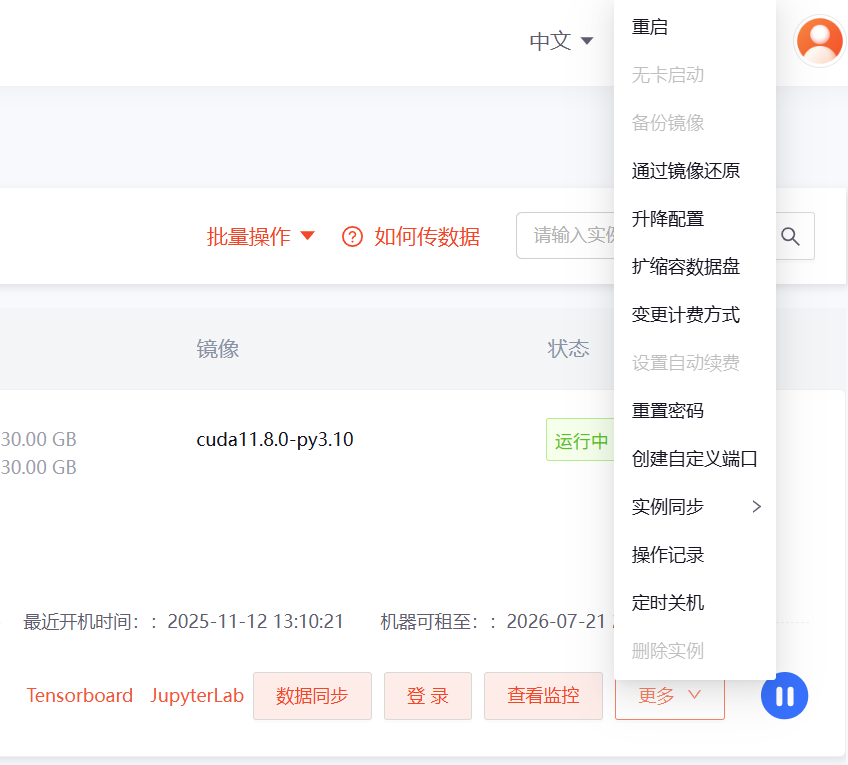Launch Tensorboard for this instance
The image size is (848, 765).
[x=79, y=695]
